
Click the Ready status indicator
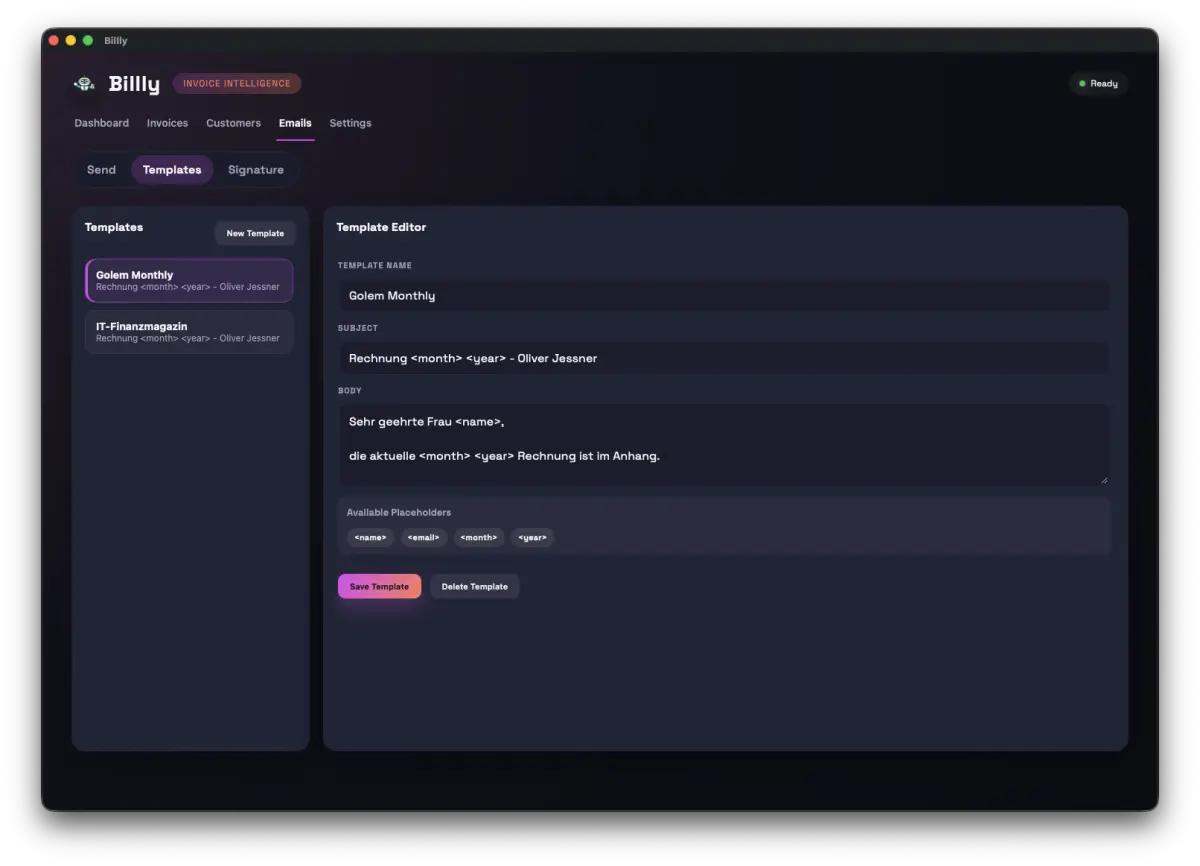(x=1098, y=83)
